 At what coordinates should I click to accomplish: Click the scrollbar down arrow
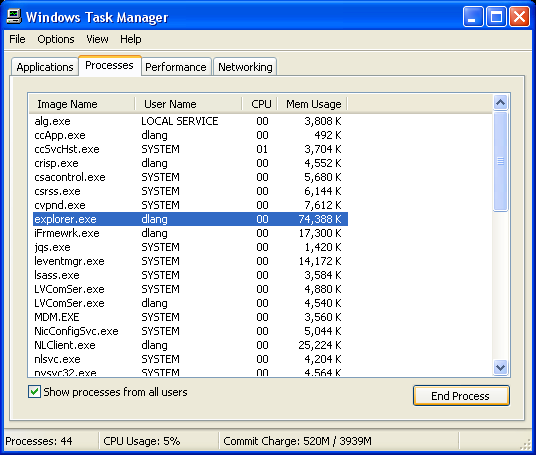(x=500, y=368)
